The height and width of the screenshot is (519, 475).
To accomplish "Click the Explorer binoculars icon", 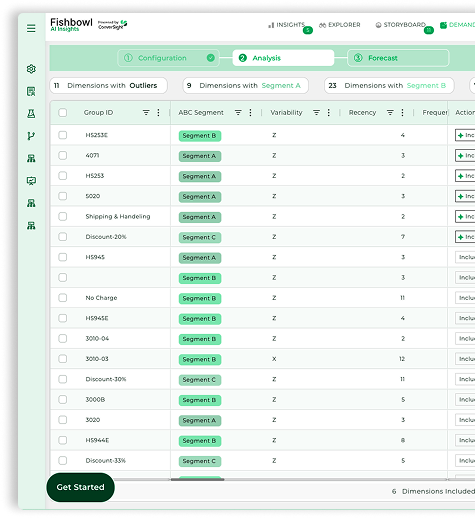I will pyautogui.click(x=322, y=25).
